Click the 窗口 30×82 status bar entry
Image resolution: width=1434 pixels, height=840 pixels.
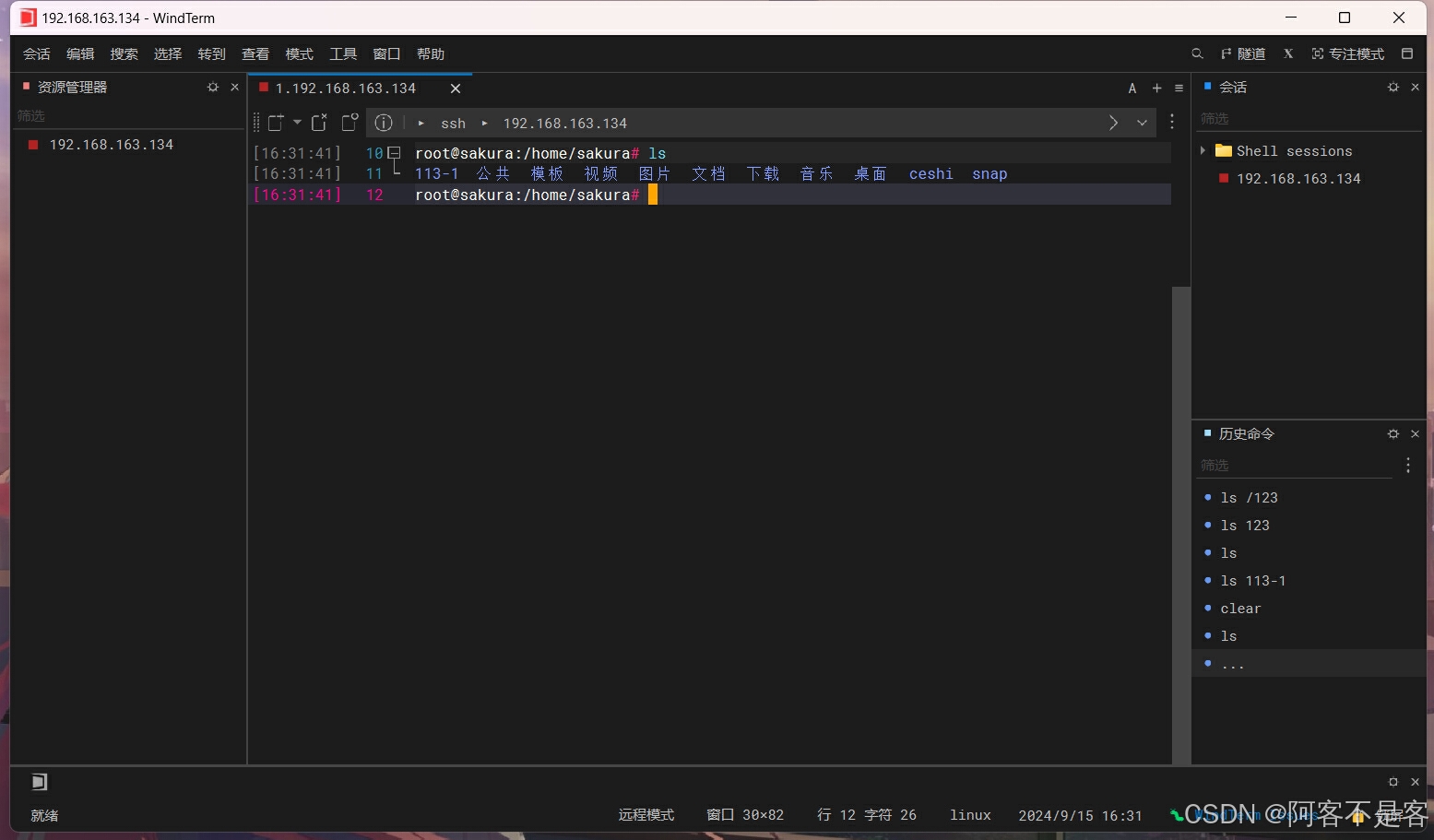tap(745, 815)
